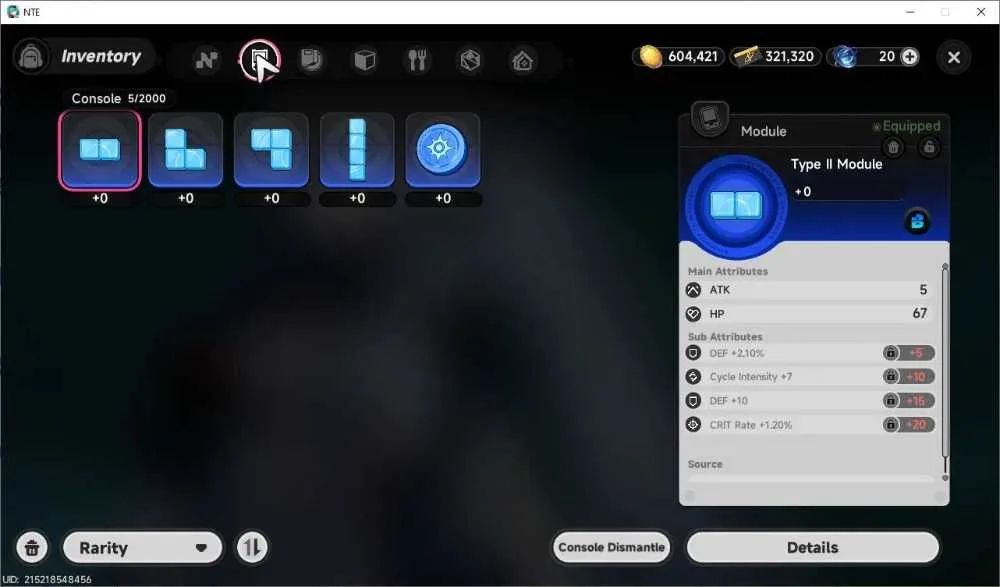Switch to the stacked documents inventory tab

(311, 60)
